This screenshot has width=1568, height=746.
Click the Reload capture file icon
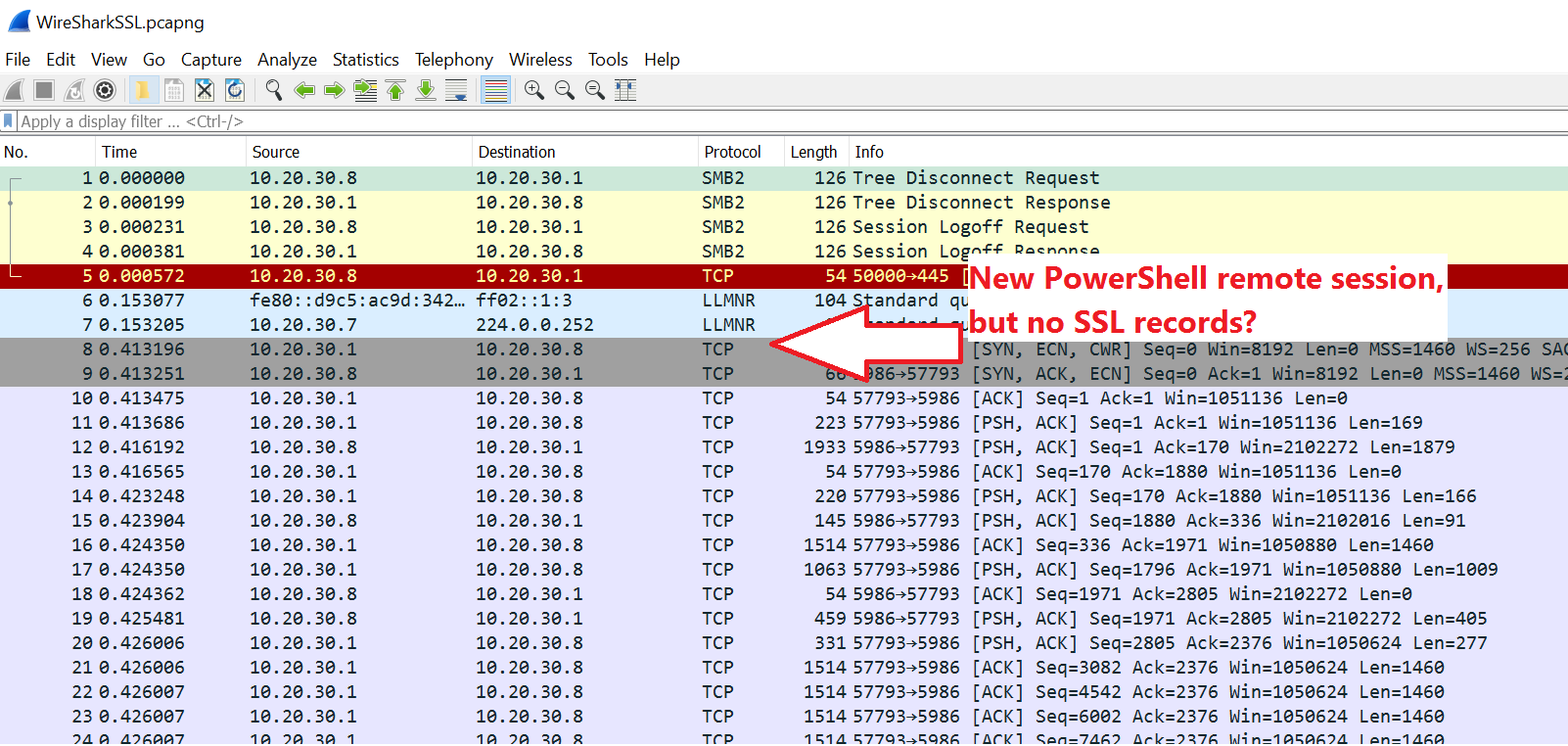[235, 91]
